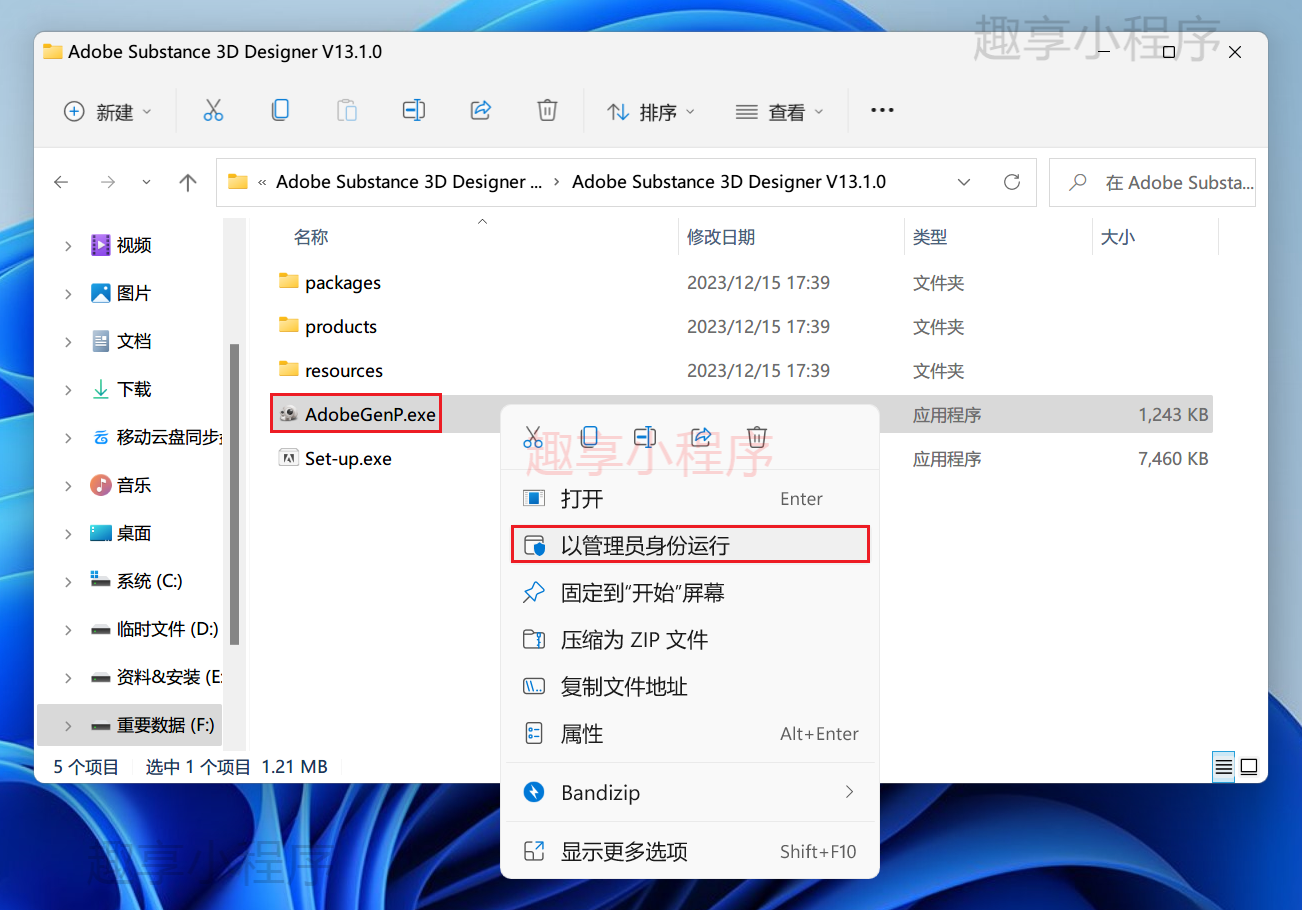Viewport: 1302px width, 910px height.
Task: Expand the 图片 tree item
Action: [68, 293]
